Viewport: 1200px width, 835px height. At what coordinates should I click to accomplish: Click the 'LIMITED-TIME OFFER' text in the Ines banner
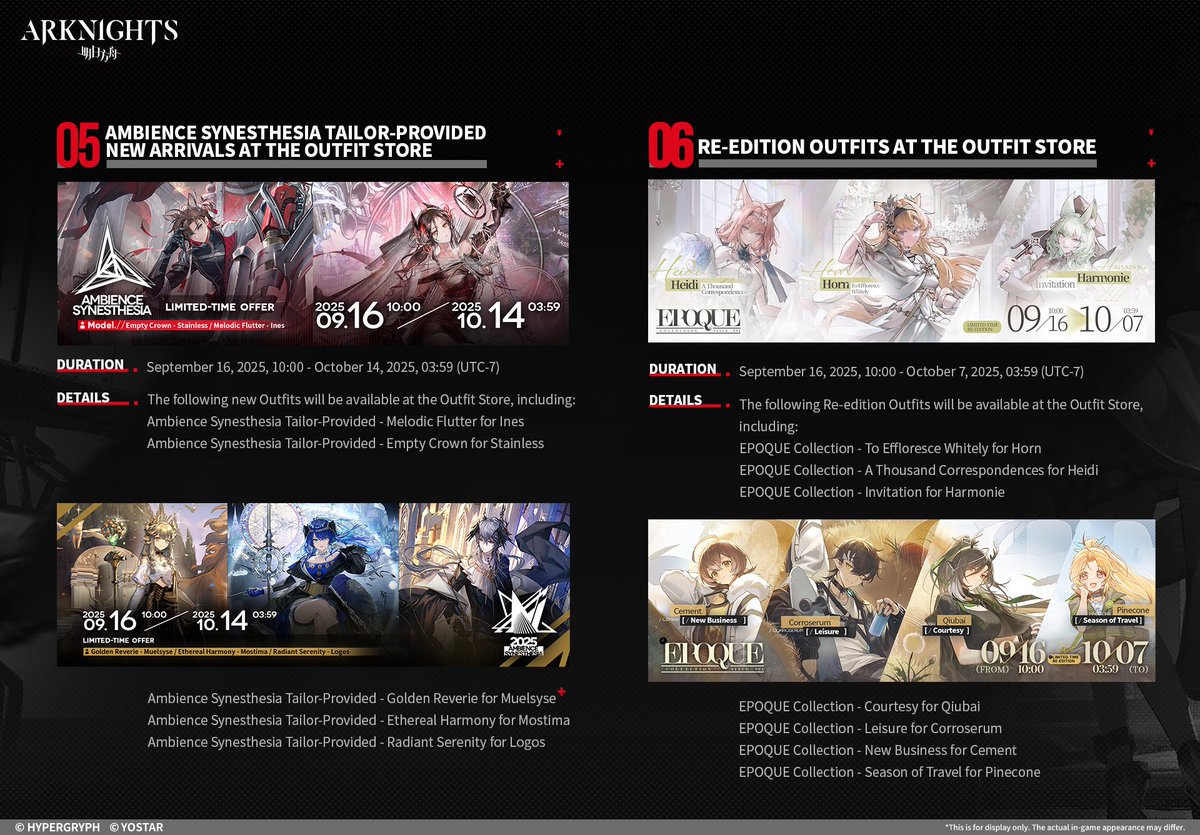click(x=218, y=307)
